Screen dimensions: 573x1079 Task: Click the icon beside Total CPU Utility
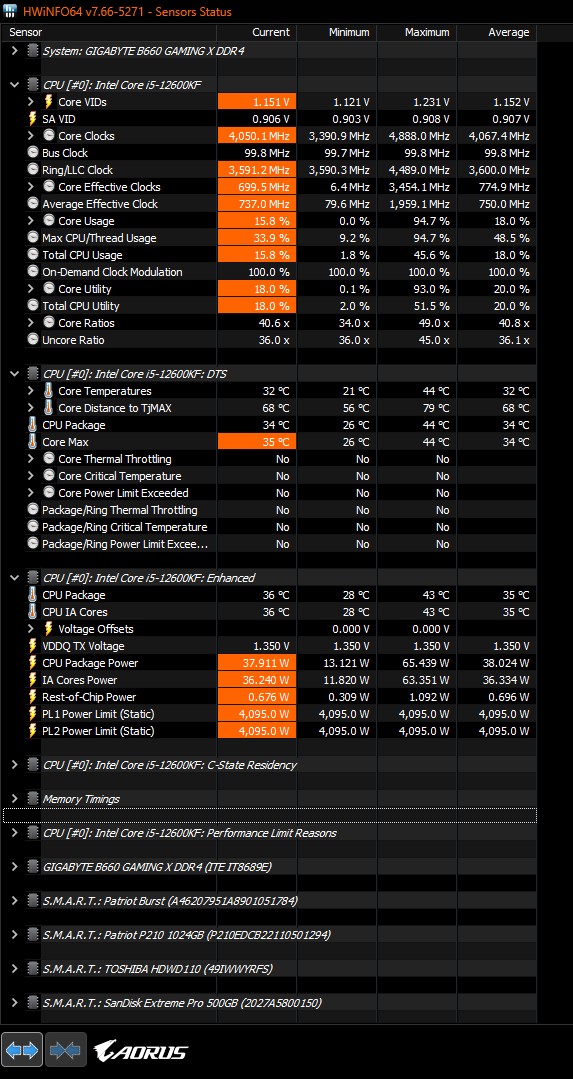coord(32,306)
